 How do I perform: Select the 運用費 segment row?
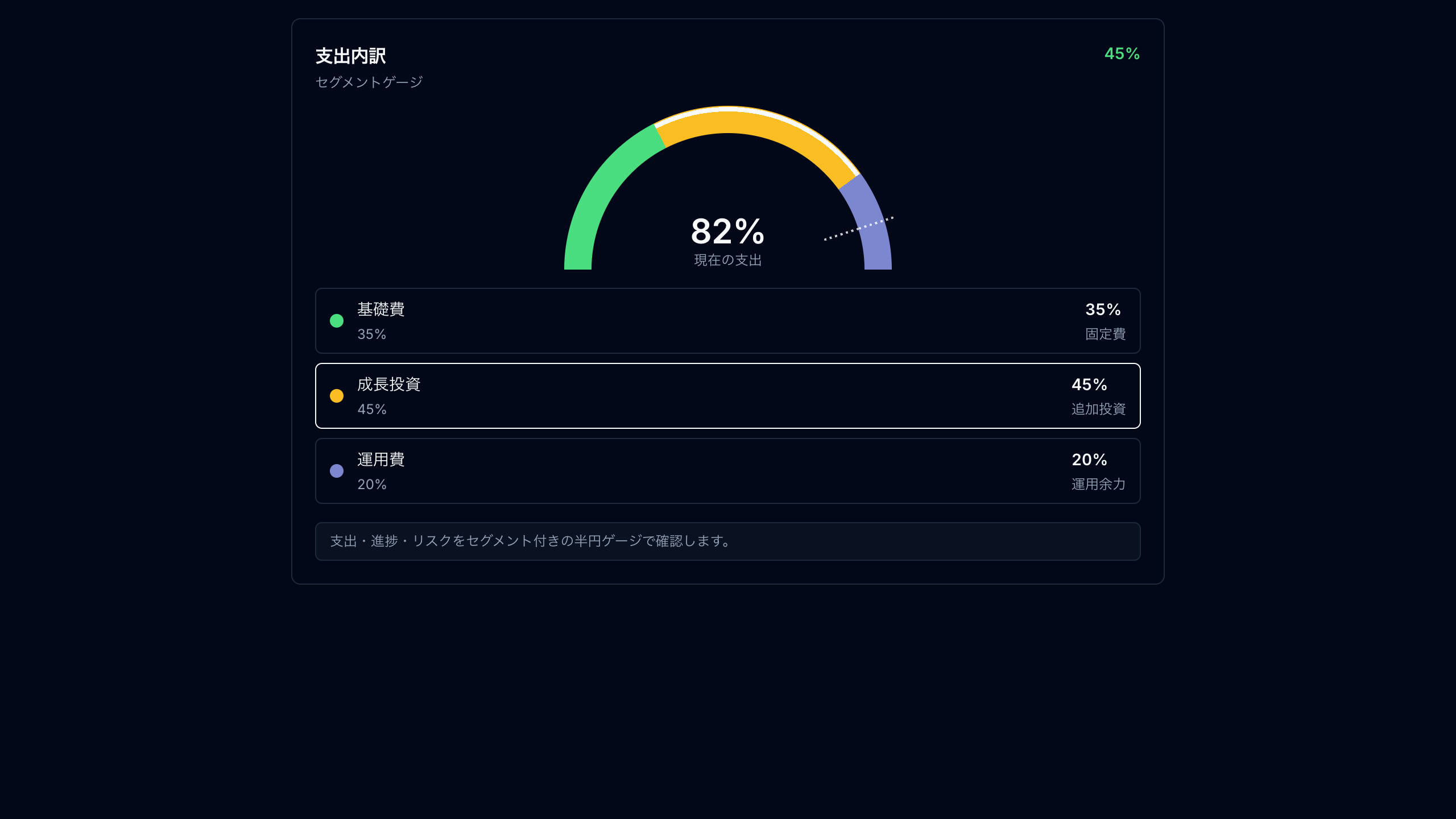727,471
